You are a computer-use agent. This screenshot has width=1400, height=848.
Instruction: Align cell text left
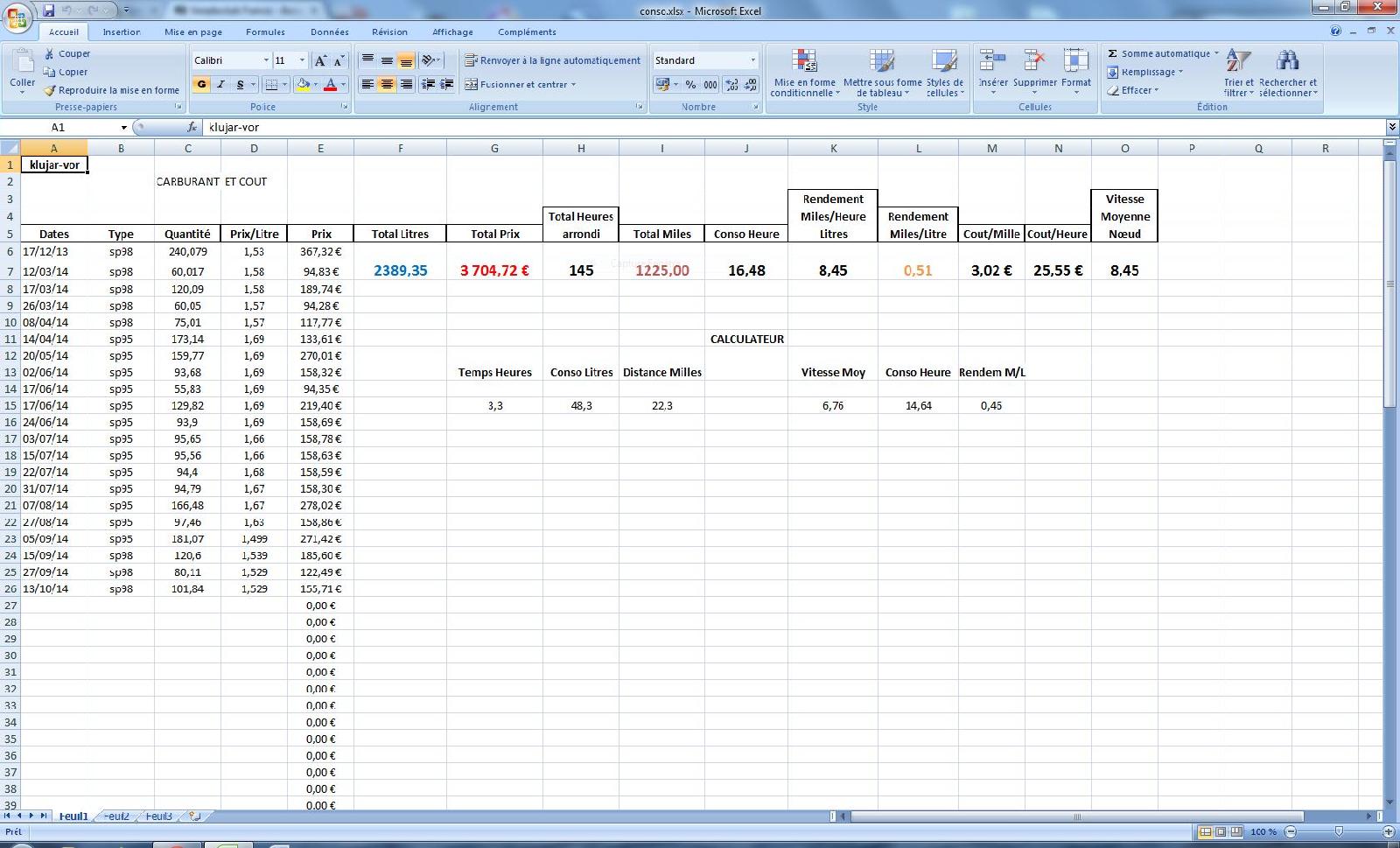pyautogui.click(x=367, y=84)
